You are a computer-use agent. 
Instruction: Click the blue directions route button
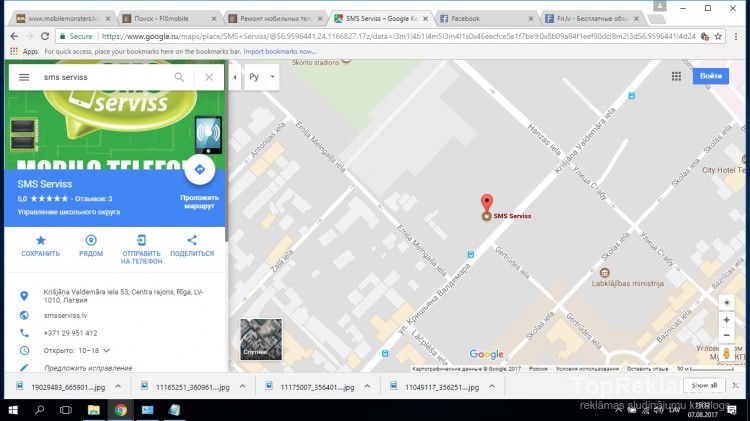point(199,170)
